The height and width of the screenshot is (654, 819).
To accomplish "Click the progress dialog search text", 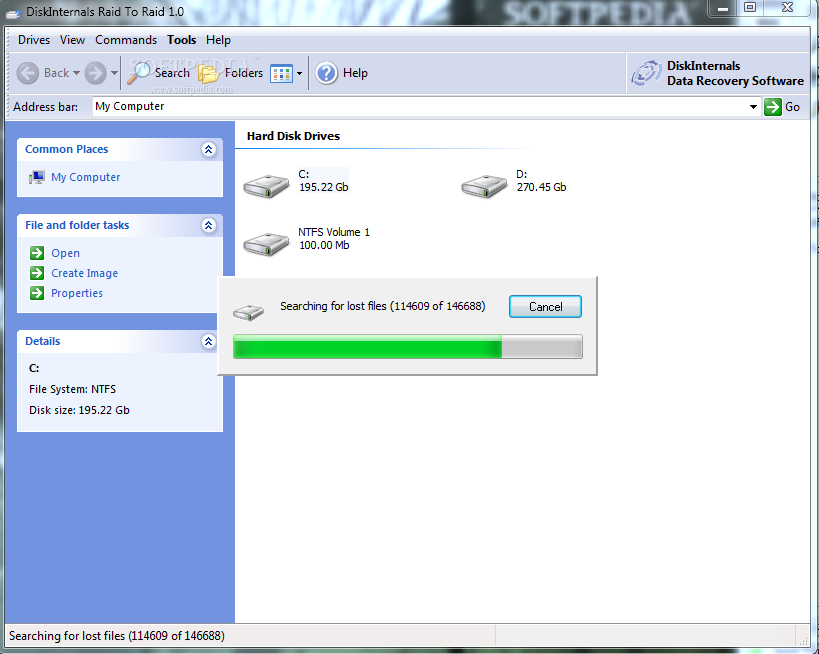I will (x=383, y=306).
